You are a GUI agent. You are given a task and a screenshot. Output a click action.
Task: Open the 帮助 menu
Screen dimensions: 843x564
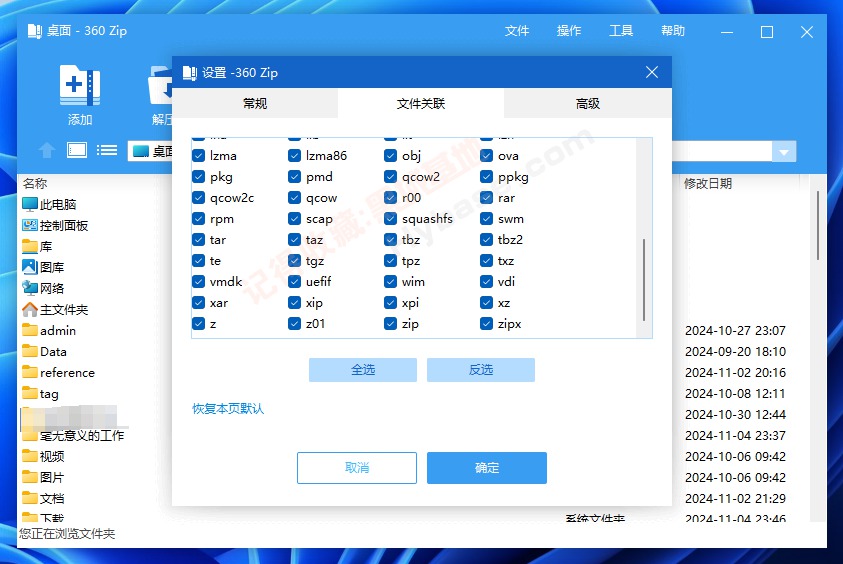point(673,31)
